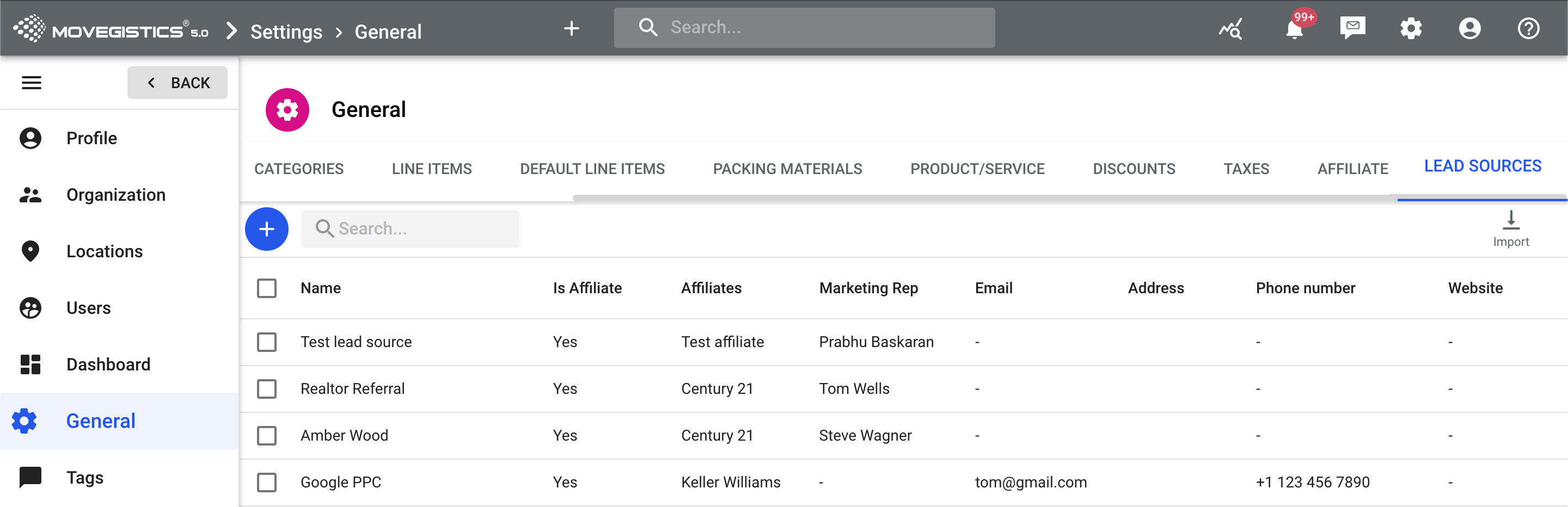The height and width of the screenshot is (507, 1568).
Task: Open the help question mark icon
Action: [x=1528, y=29]
